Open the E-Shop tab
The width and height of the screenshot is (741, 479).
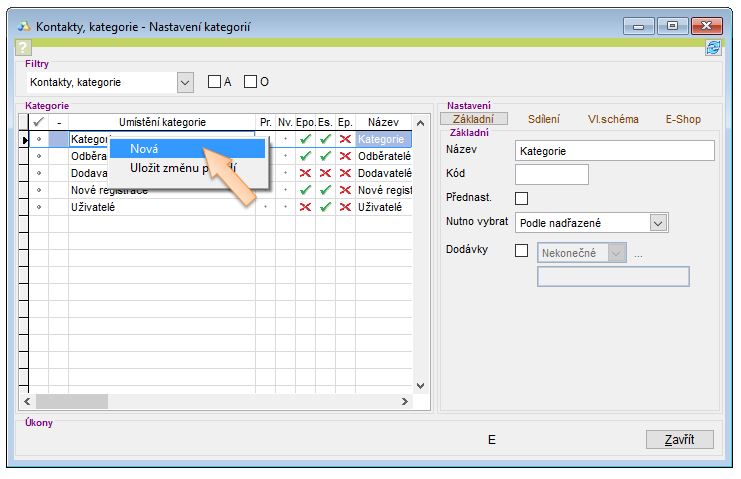point(683,119)
